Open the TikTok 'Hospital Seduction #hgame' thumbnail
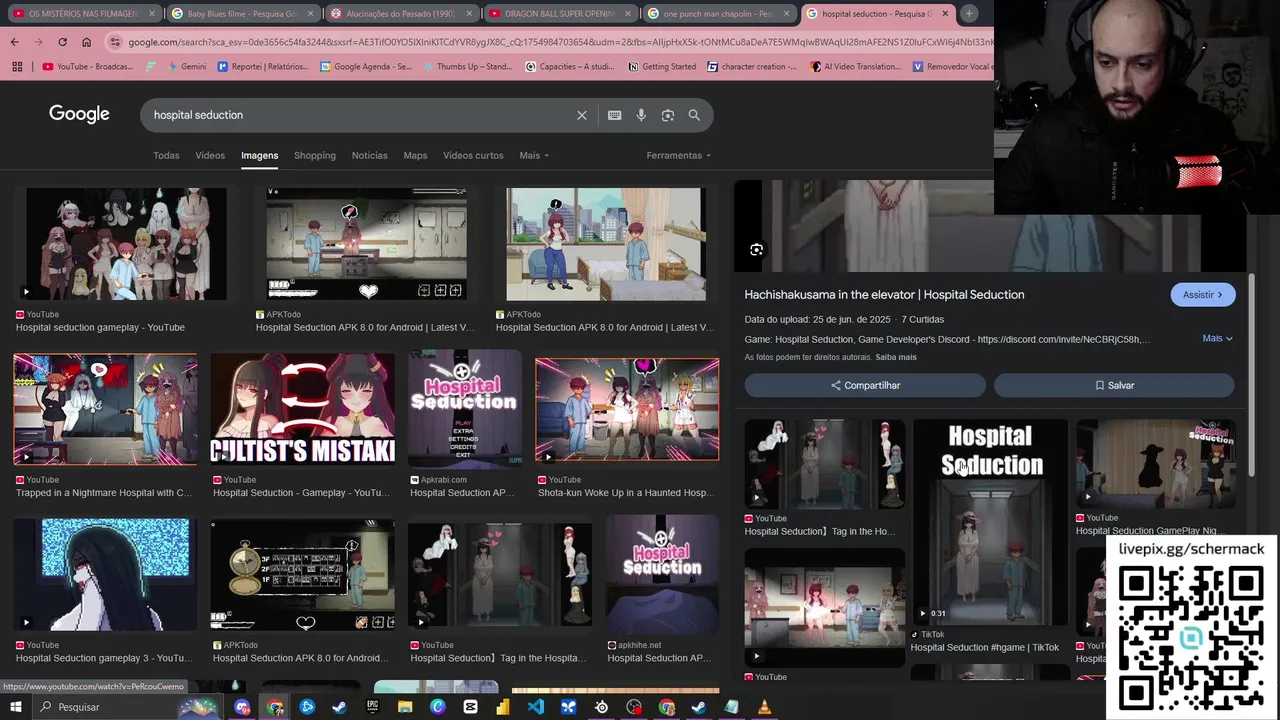The image size is (1280, 720). point(990,523)
